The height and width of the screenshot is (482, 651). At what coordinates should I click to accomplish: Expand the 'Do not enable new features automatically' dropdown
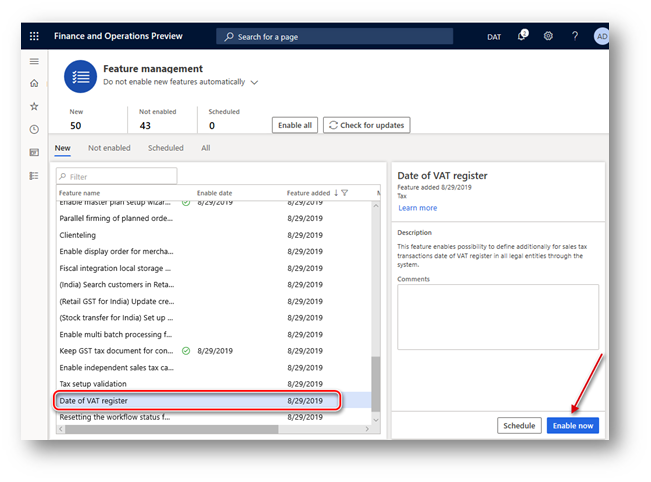click(x=255, y=82)
